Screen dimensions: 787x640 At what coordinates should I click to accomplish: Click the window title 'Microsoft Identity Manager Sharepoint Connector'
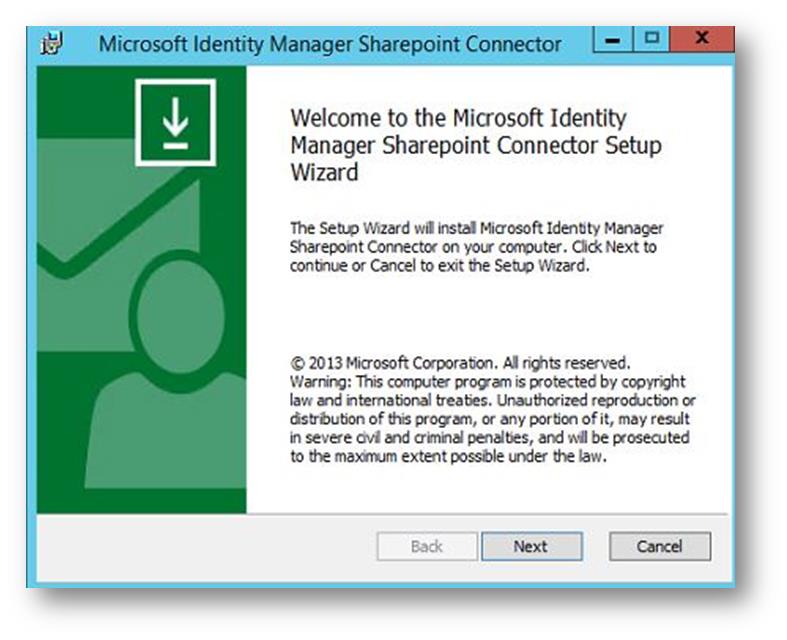(330, 44)
